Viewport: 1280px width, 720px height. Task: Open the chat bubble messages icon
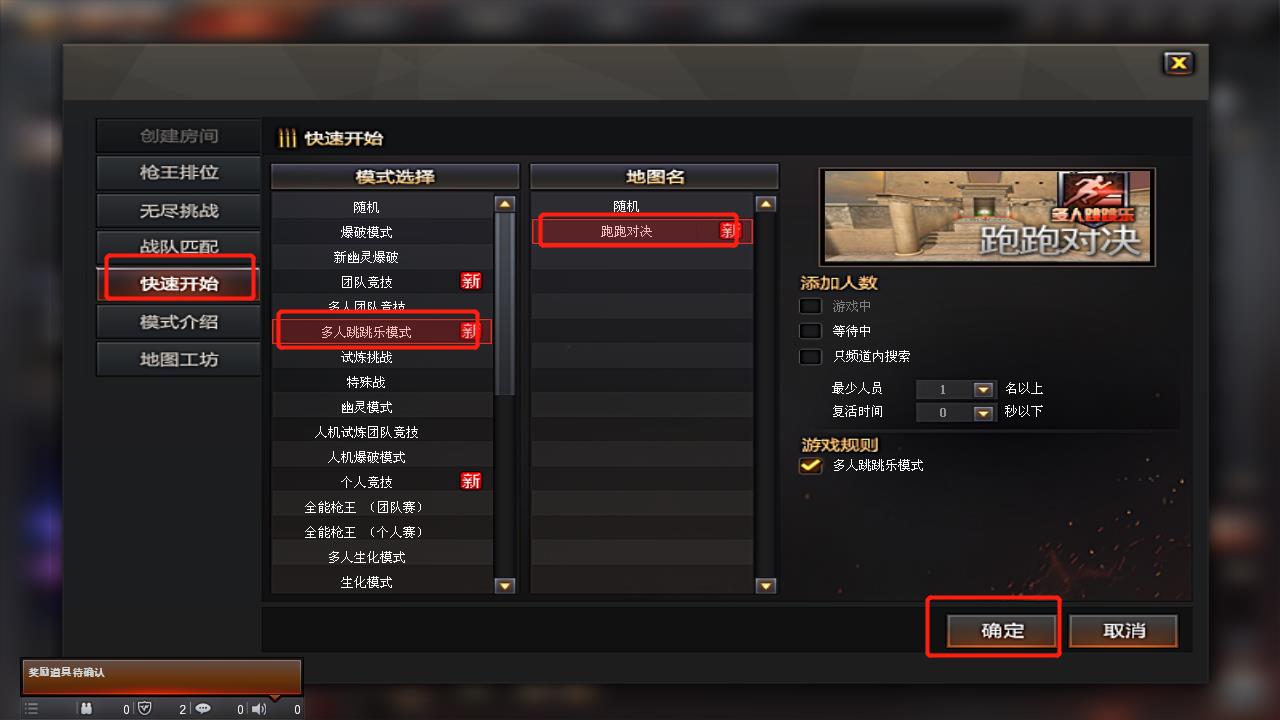tap(203, 708)
